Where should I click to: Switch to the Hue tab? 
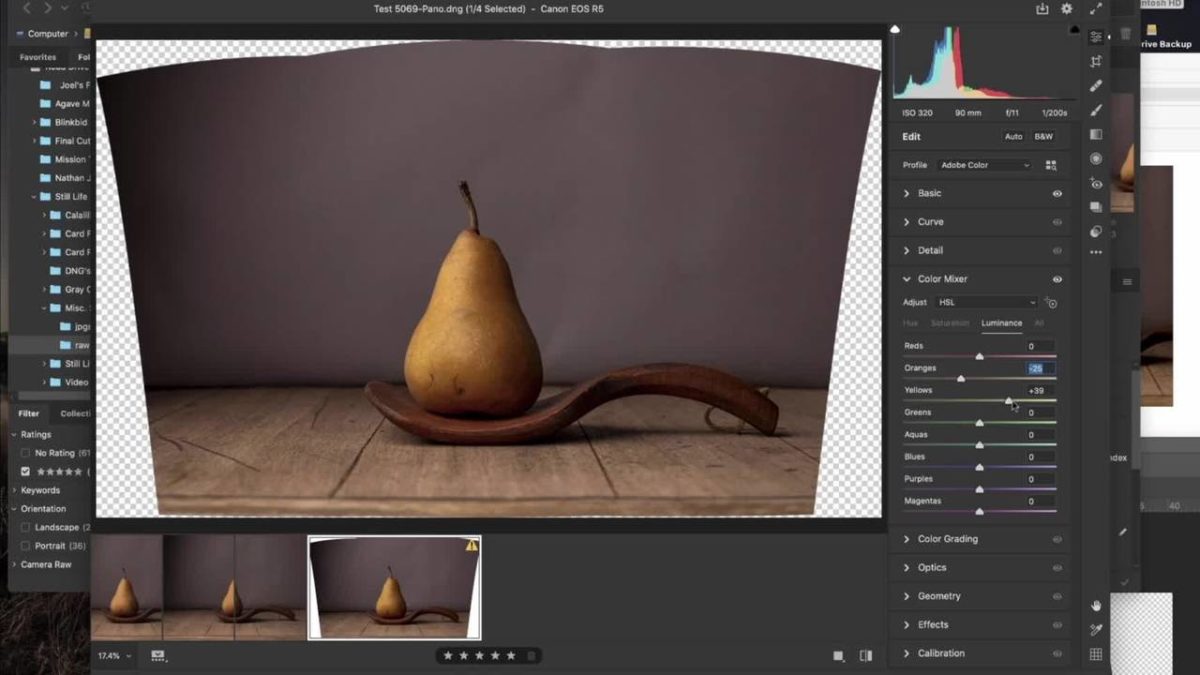(910, 323)
